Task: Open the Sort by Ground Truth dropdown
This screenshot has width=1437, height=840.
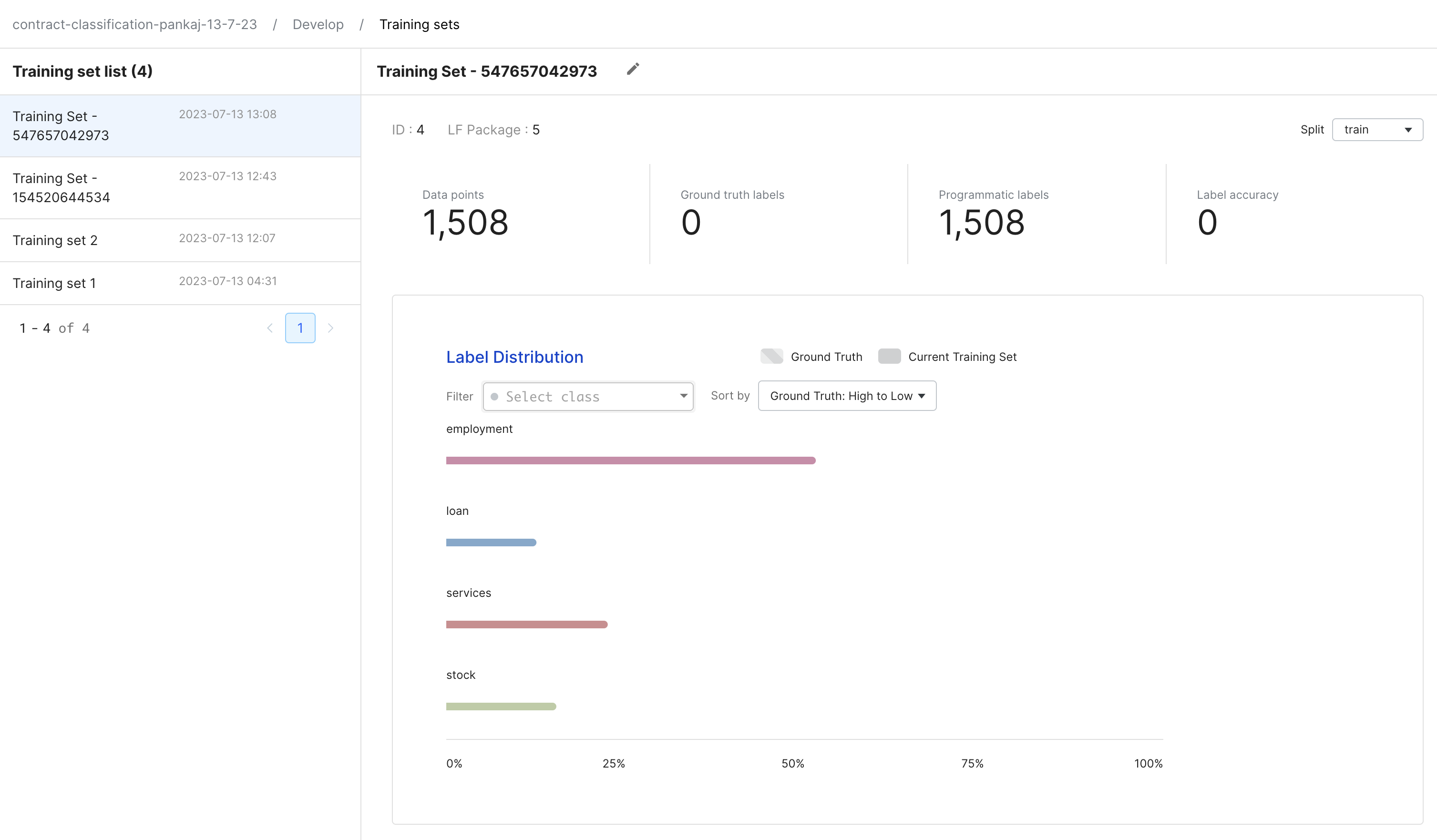Action: click(847, 396)
